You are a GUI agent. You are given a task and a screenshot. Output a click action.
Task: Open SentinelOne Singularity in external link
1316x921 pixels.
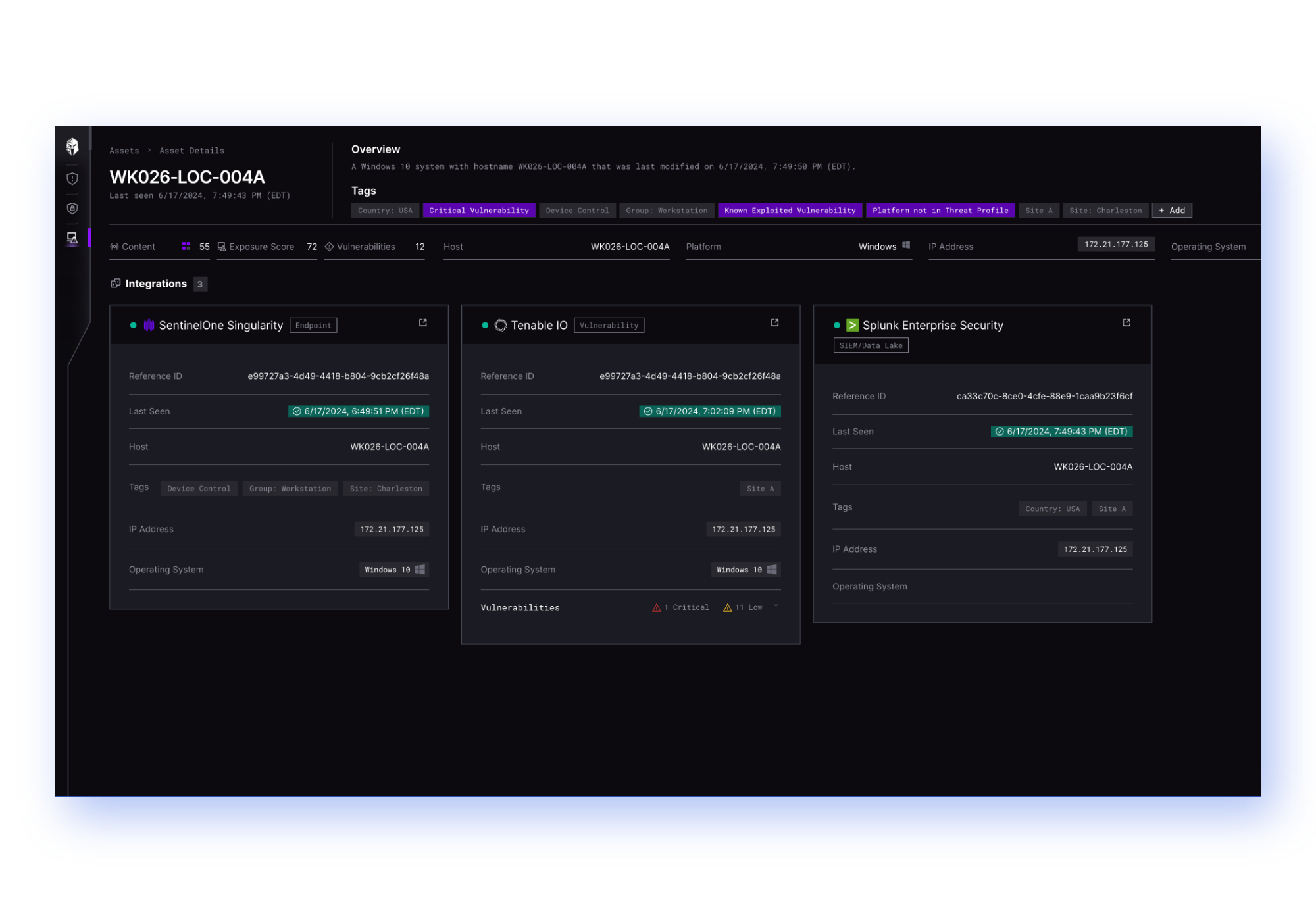423,322
